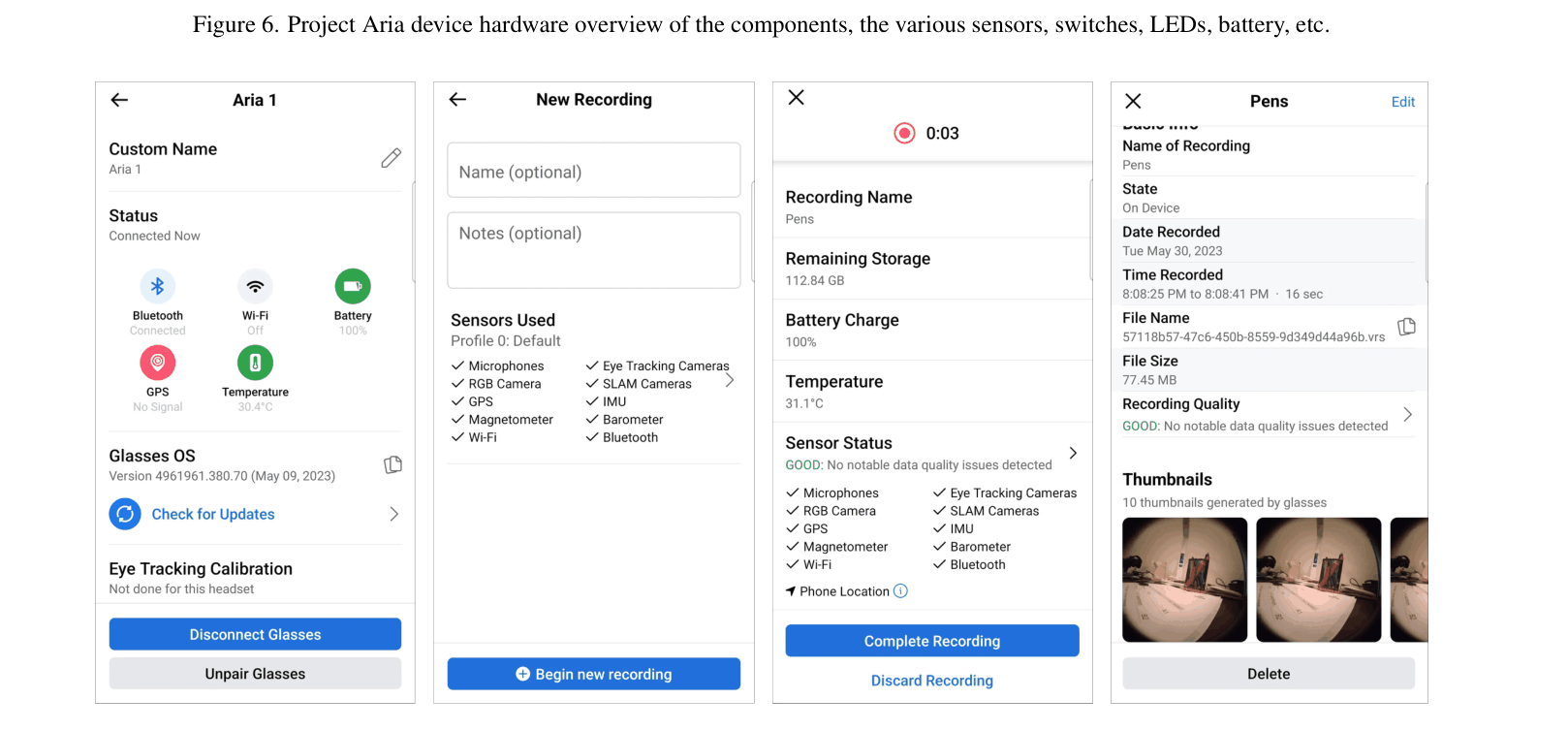Expand Sensors Used profile chevron

pyautogui.click(x=730, y=380)
